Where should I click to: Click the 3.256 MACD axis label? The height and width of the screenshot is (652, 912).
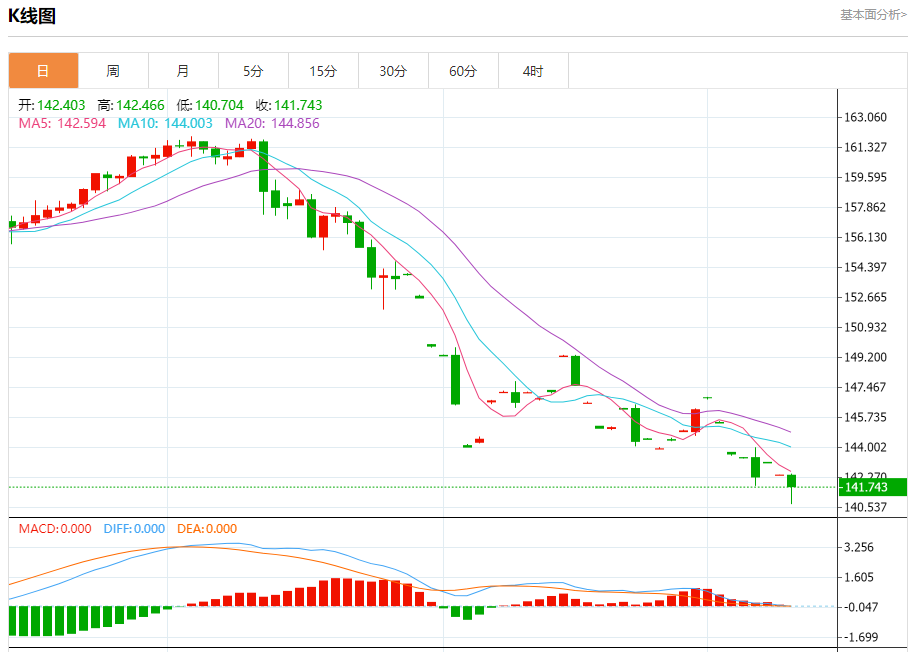click(858, 547)
